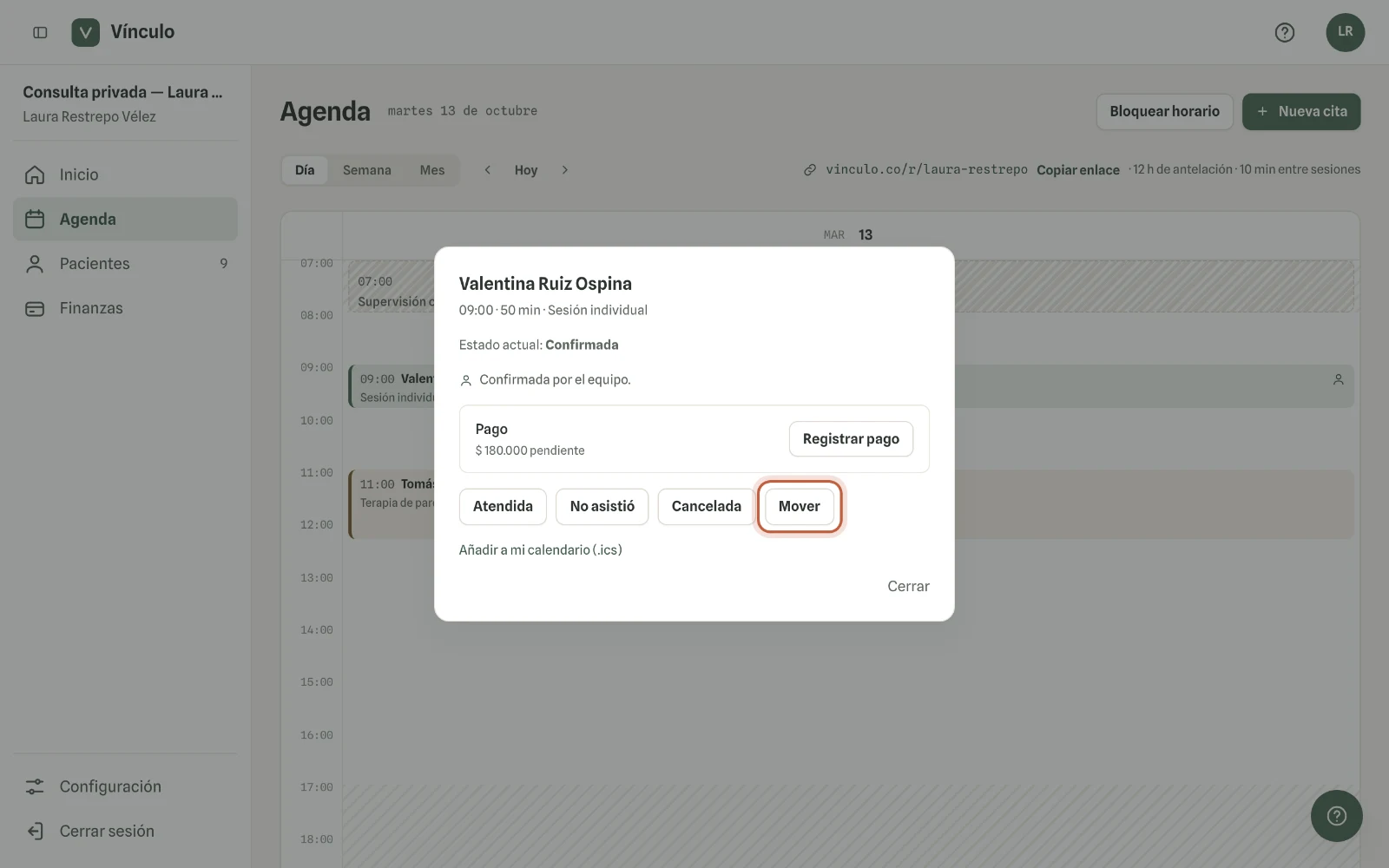This screenshot has height=868, width=1389.
Task: Click the link icon beside vinculo.co URL
Action: coord(809,170)
